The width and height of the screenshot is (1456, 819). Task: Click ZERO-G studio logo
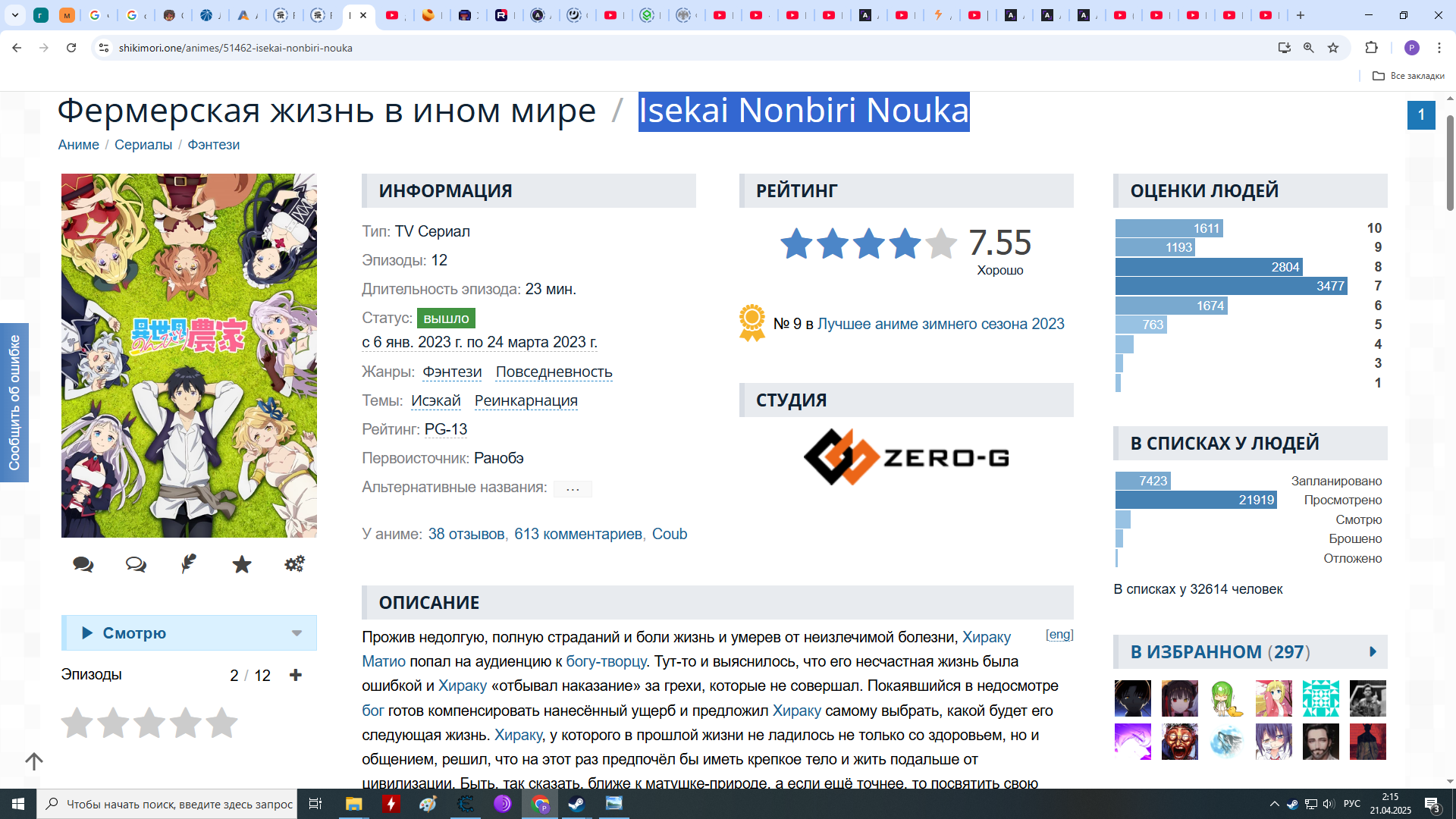point(906,457)
